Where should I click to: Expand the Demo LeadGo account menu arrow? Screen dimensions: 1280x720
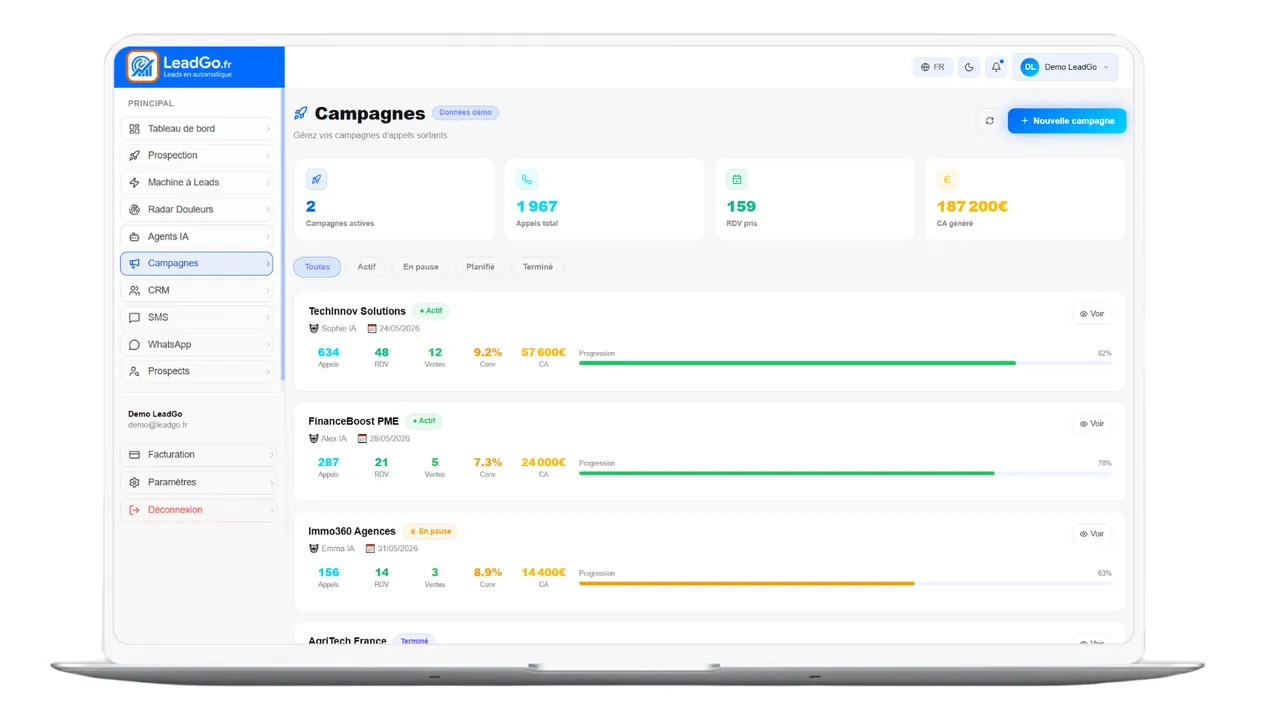(x=1106, y=68)
